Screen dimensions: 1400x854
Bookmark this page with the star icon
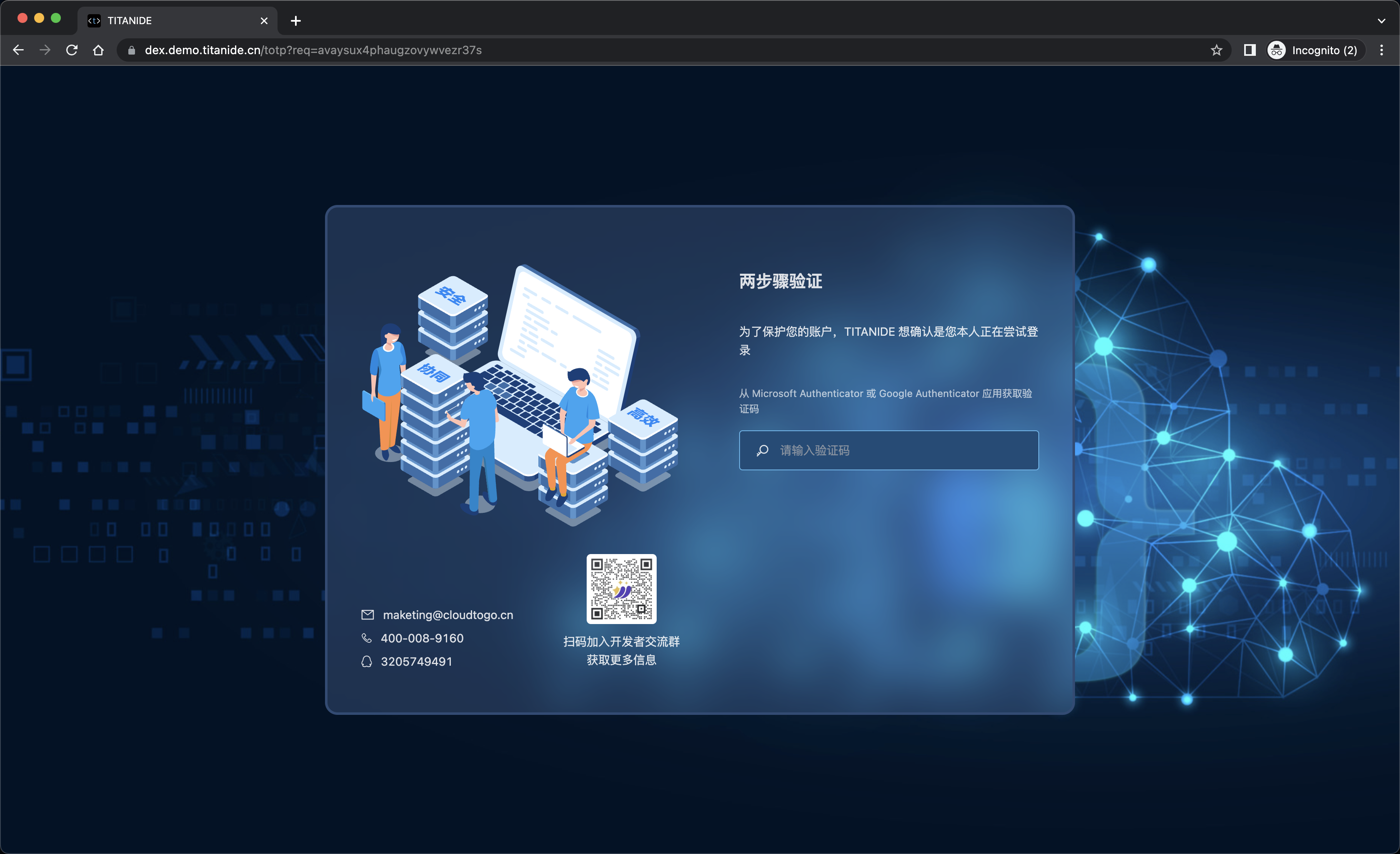1216,50
